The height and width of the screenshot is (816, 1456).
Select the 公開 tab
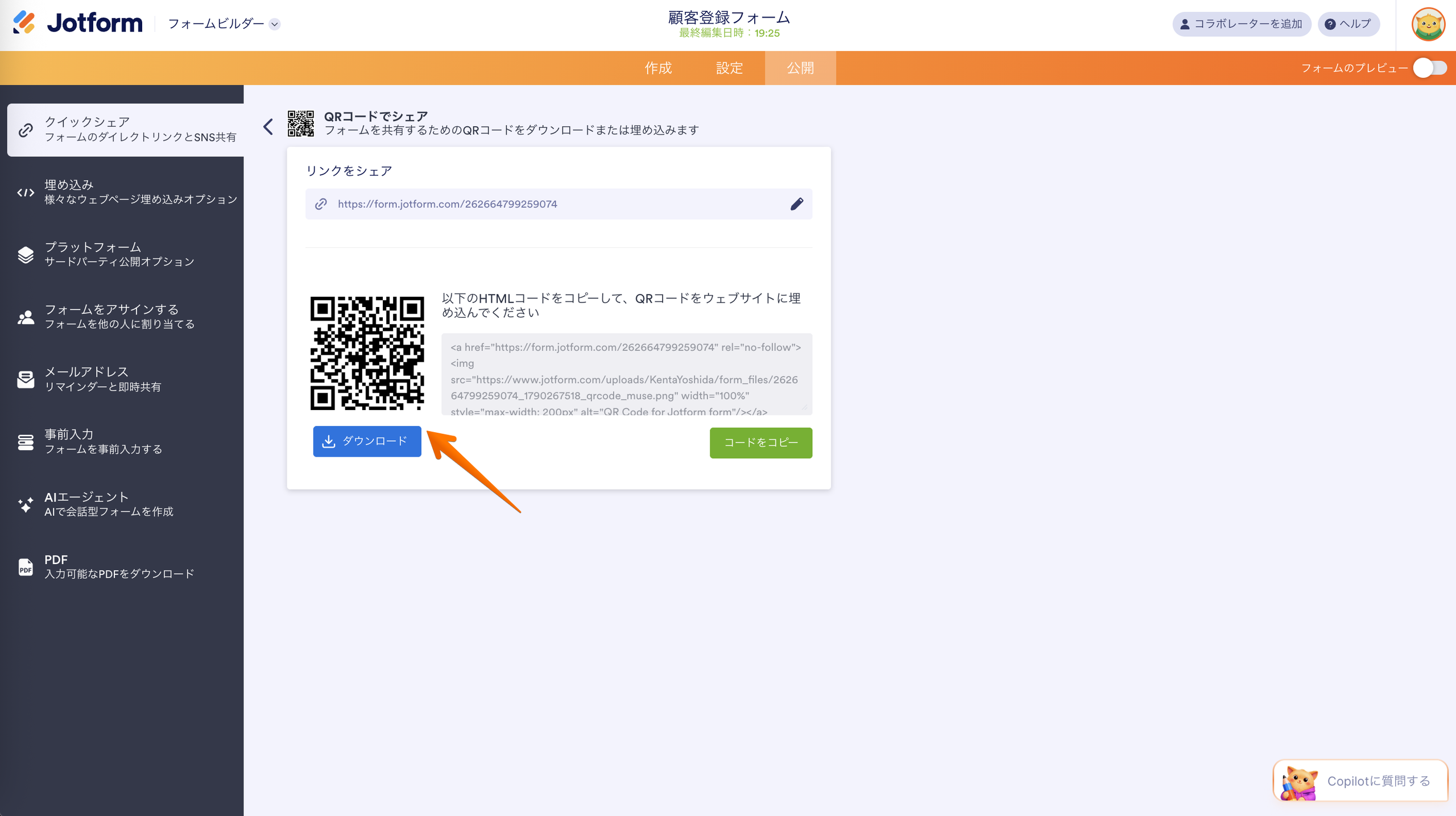[800, 68]
